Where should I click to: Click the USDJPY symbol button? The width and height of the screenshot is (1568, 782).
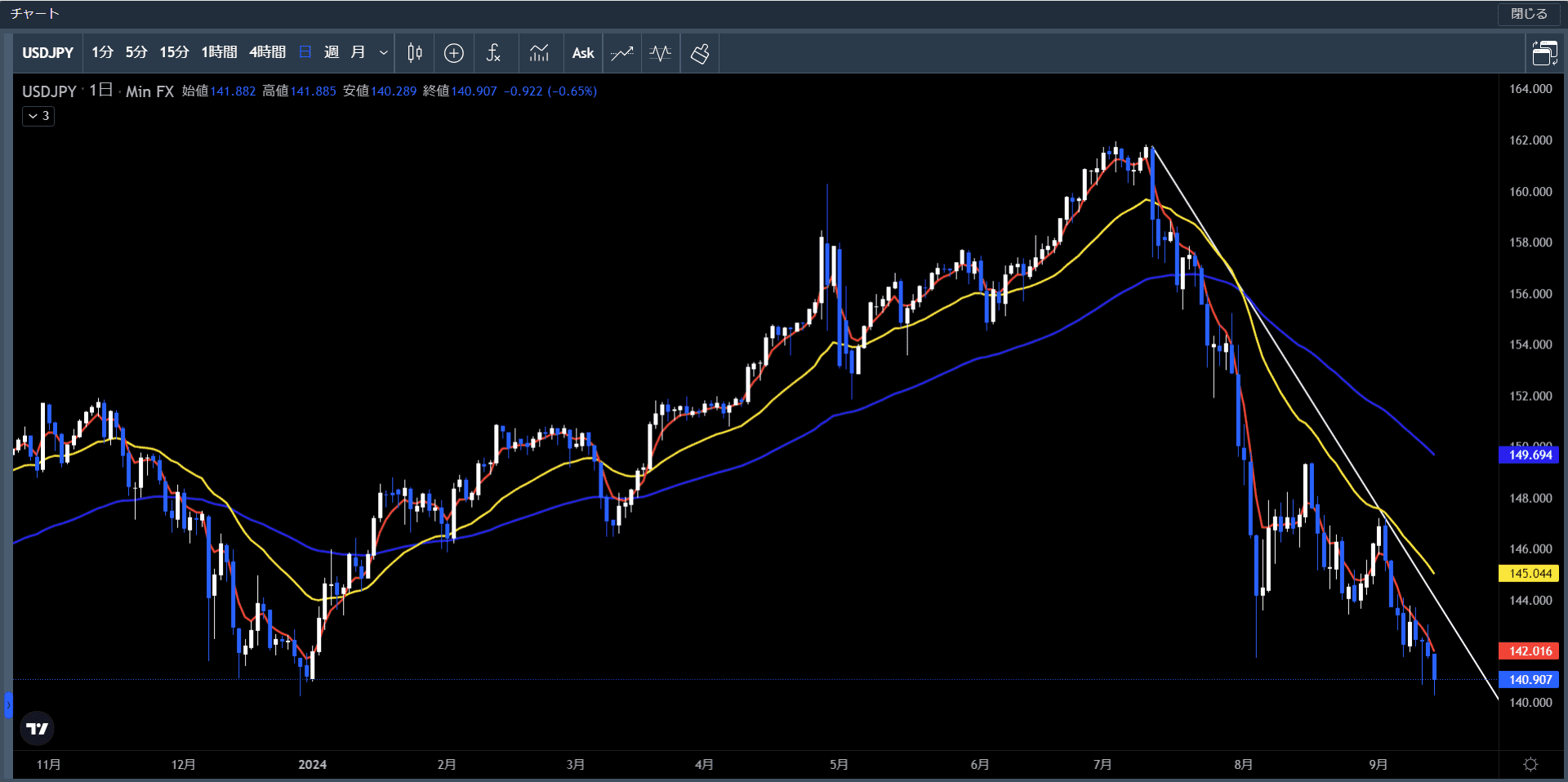(x=47, y=53)
